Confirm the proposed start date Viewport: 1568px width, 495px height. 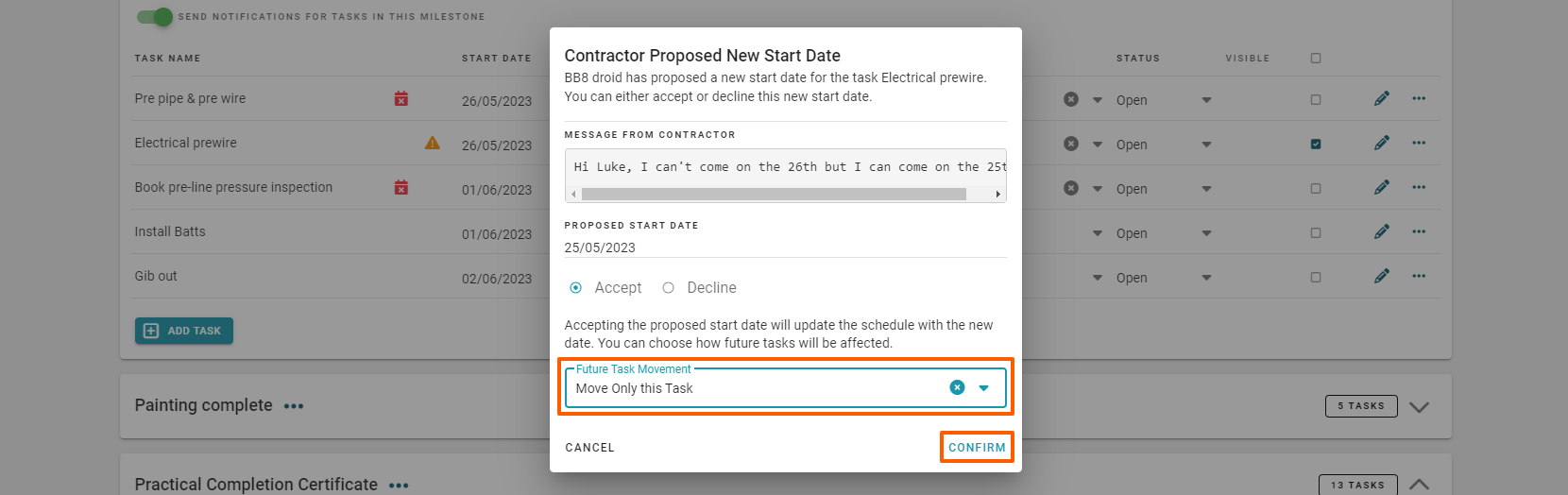(977, 448)
